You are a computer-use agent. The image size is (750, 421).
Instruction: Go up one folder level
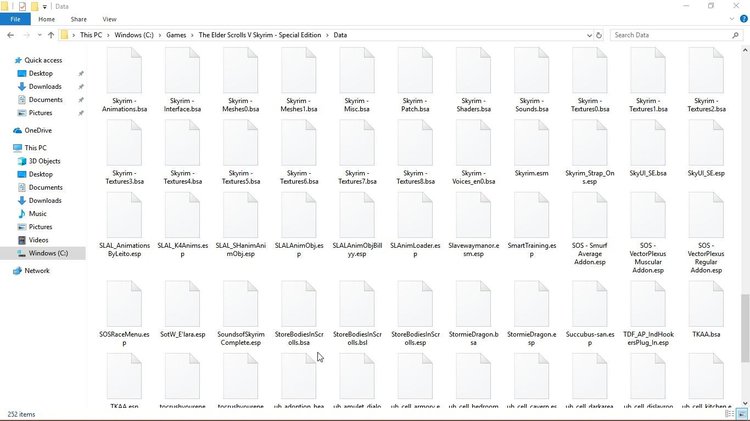[51, 35]
